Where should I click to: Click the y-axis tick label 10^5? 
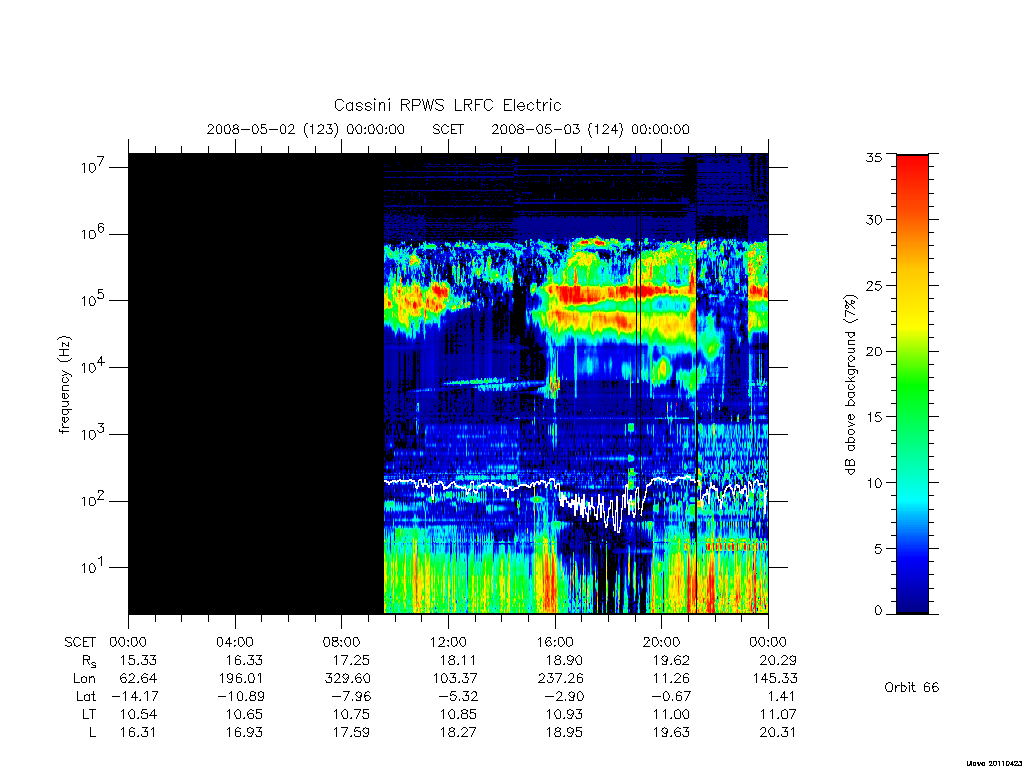pos(93,300)
